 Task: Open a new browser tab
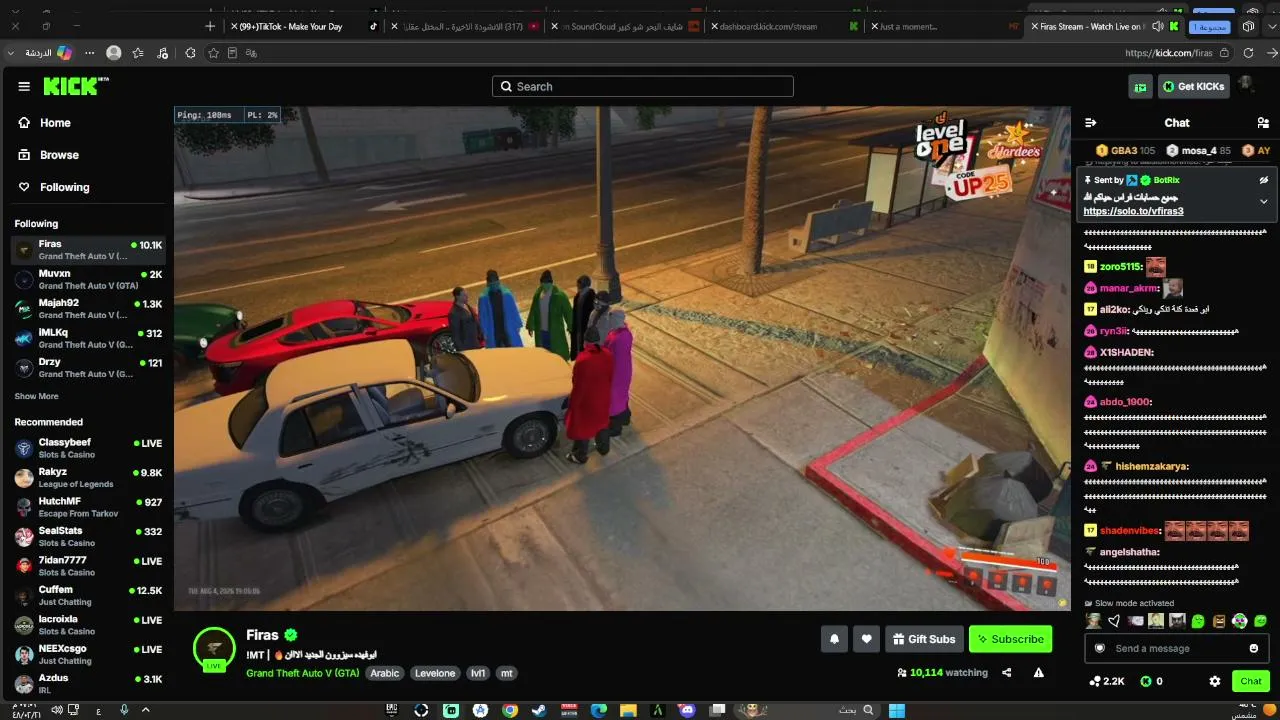pos(210,26)
